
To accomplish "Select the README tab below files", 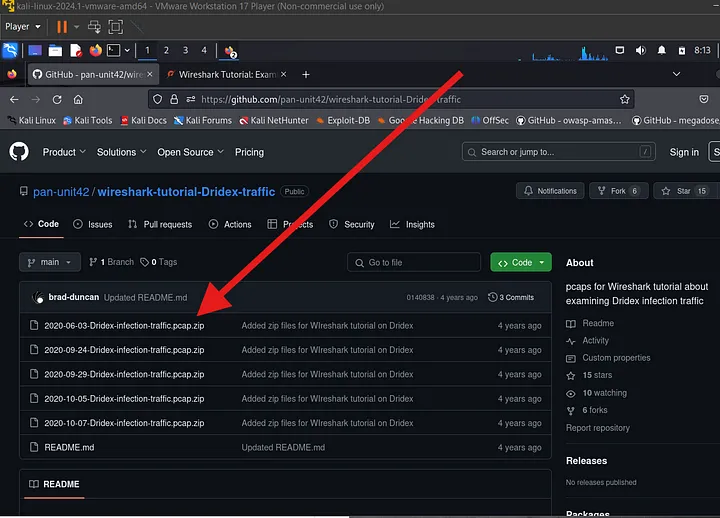I will [54, 484].
